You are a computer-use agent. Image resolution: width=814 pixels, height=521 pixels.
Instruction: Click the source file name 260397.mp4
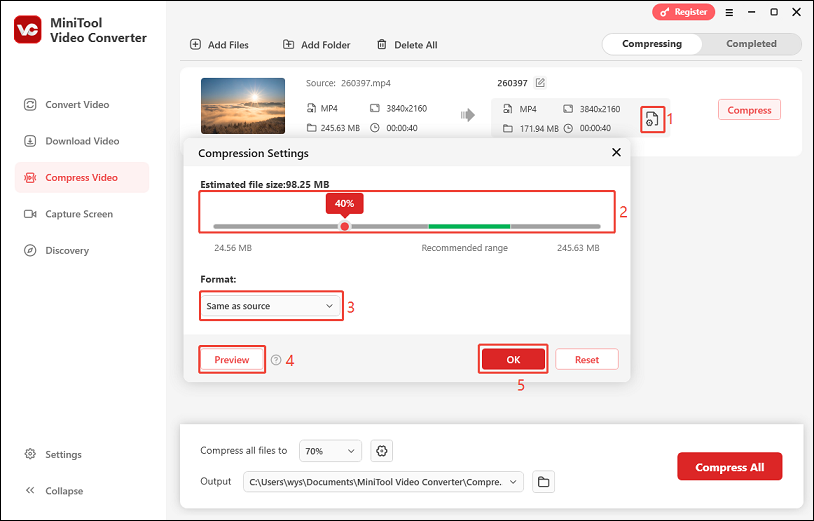click(365, 83)
